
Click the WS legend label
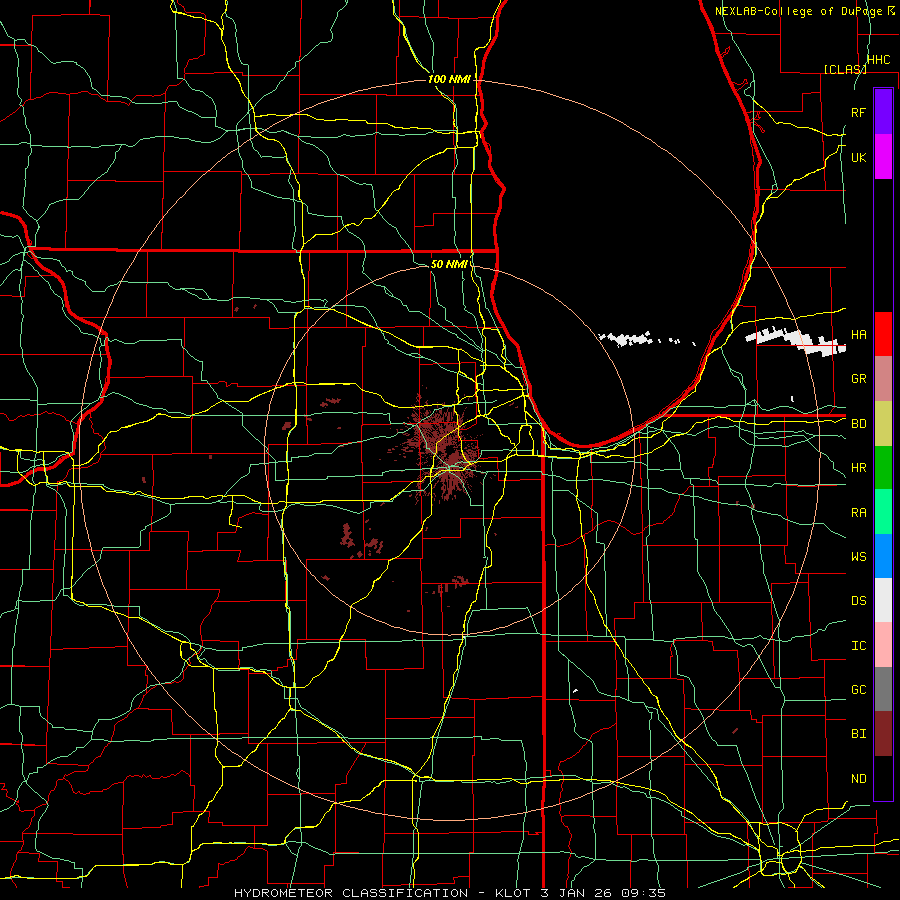pos(858,557)
